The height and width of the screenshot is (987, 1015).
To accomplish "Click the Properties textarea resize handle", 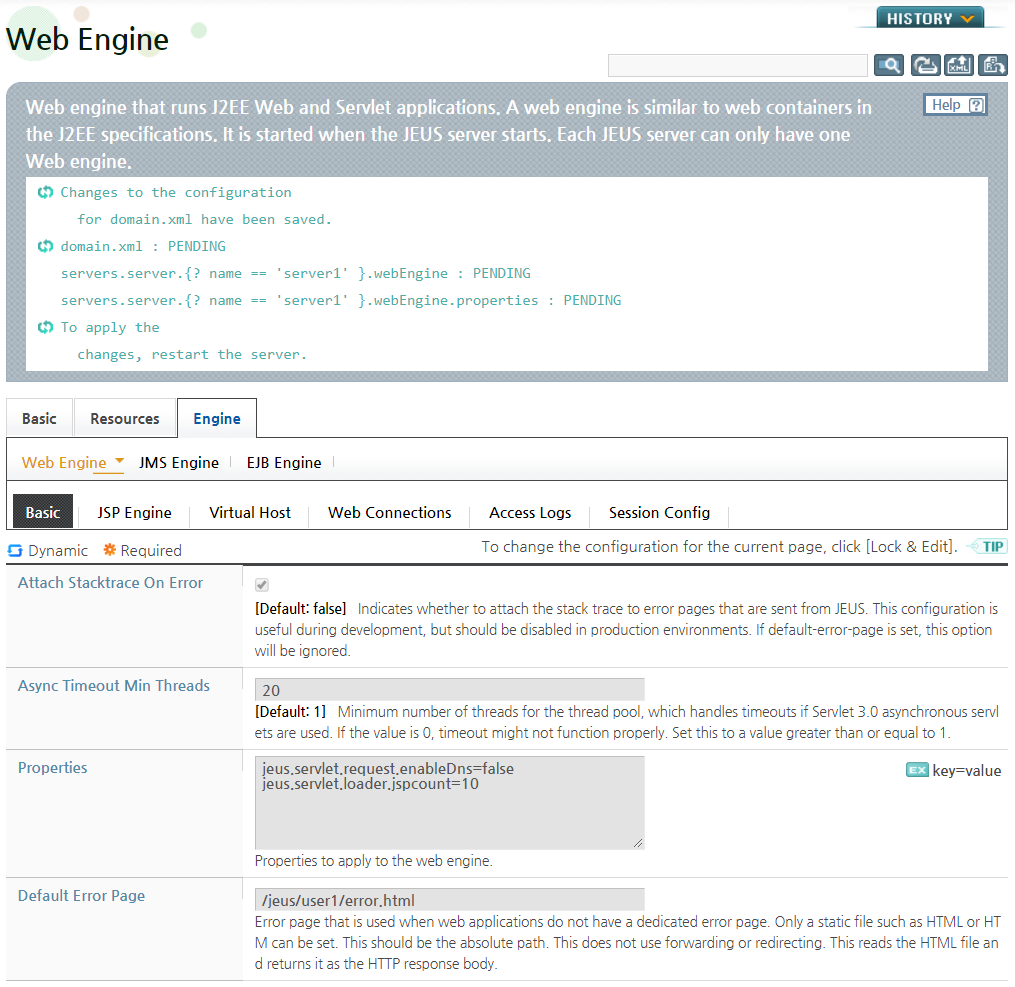I will 638,843.
